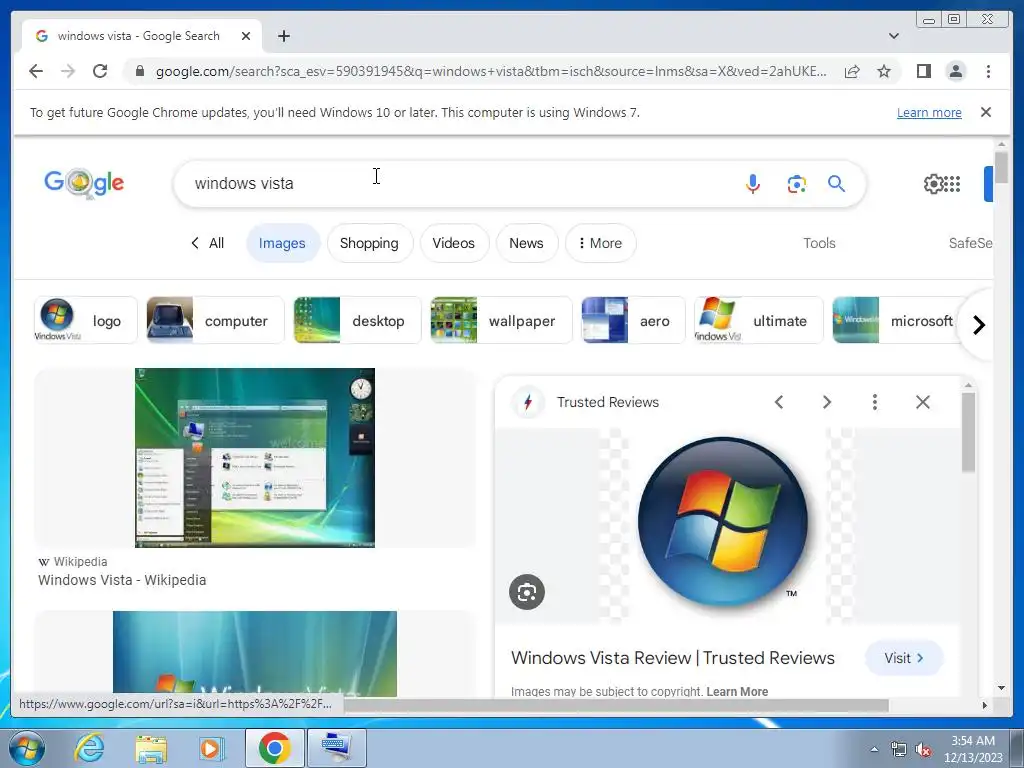This screenshot has width=1024, height=768.
Task: Open the taskbar clock and date
Action: pyautogui.click(x=972, y=749)
